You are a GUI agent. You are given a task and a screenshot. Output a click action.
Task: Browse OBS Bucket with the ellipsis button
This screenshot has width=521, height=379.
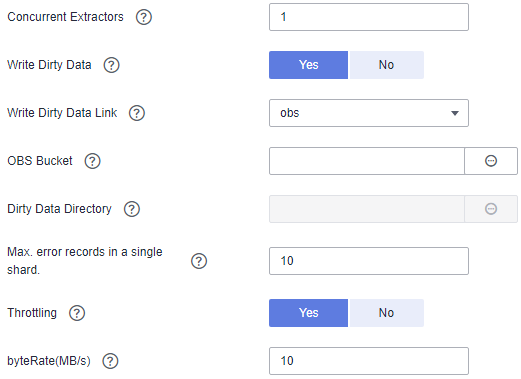pos(491,161)
